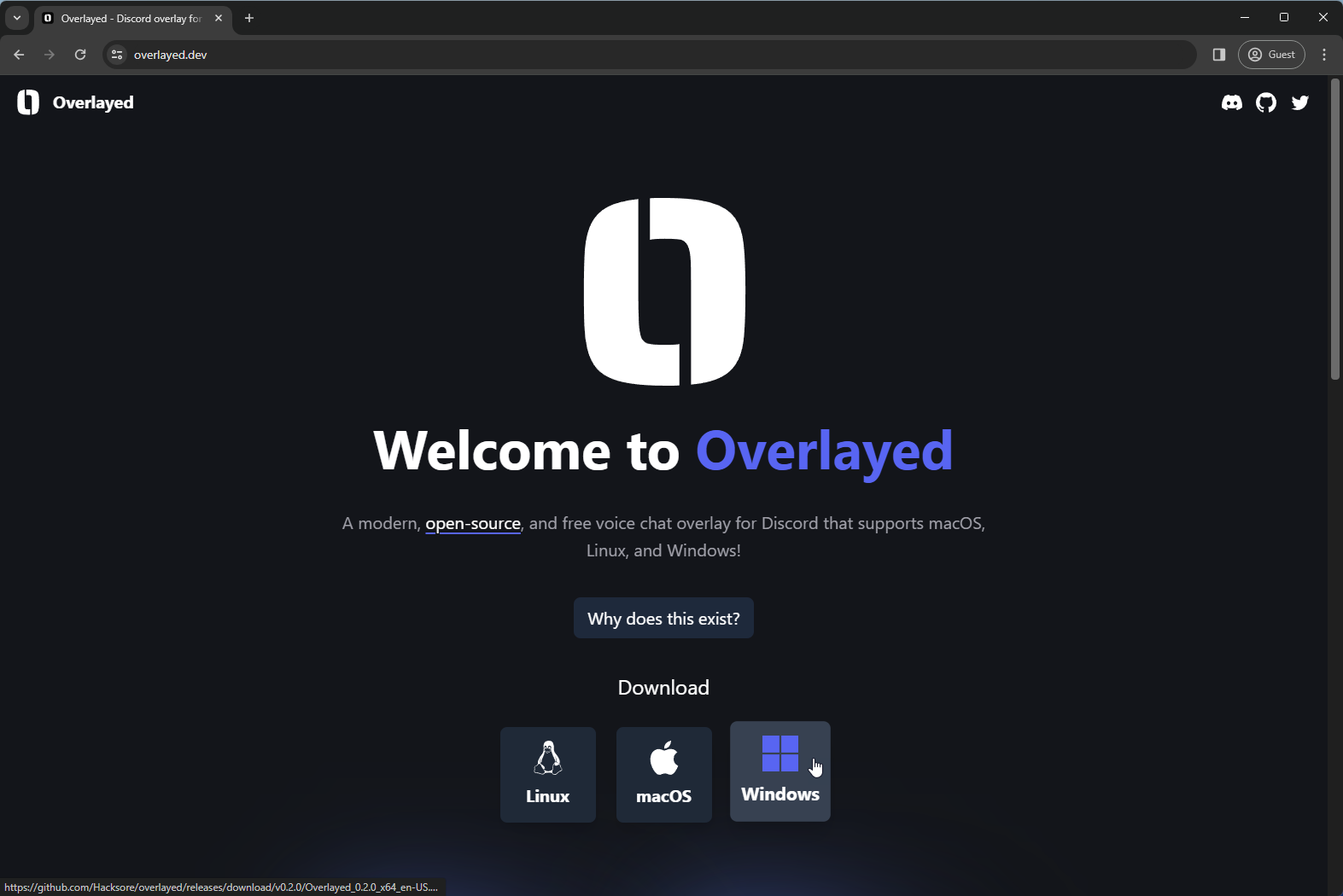
Task: Download the Windows version
Action: [x=780, y=772]
